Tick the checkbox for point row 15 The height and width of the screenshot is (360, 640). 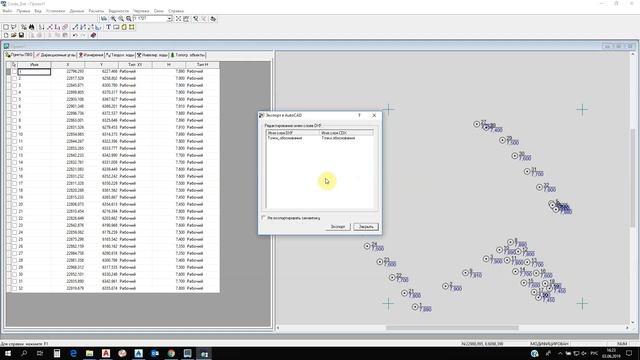(14, 169)
